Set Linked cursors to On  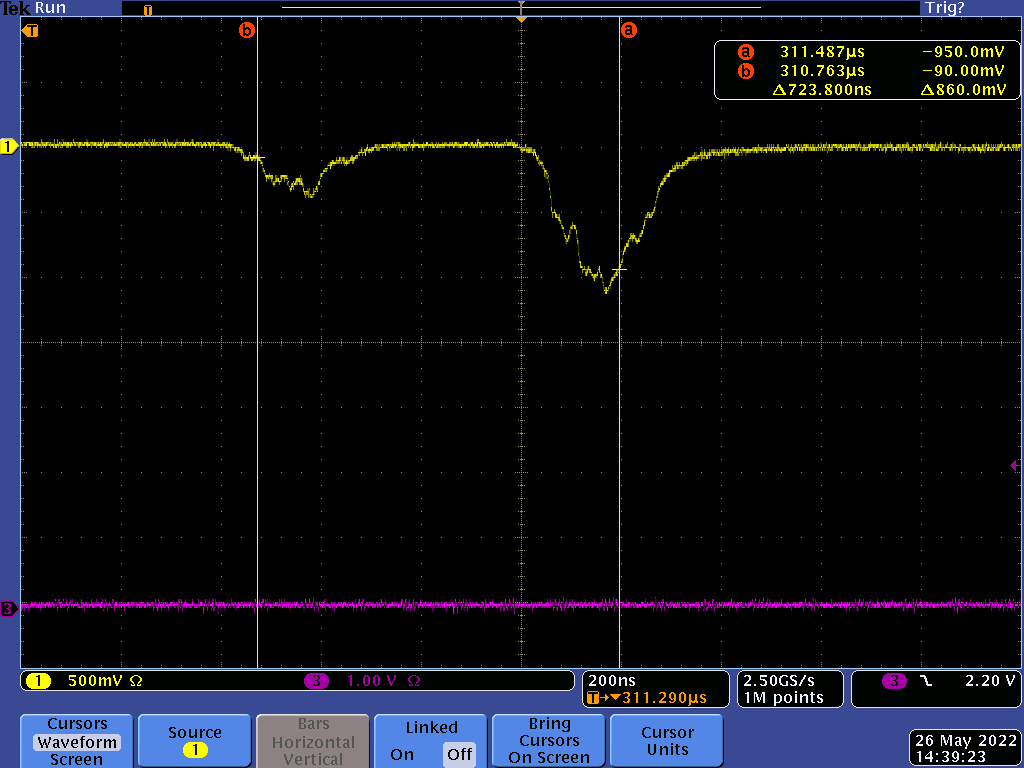click(x=402, y=754)
